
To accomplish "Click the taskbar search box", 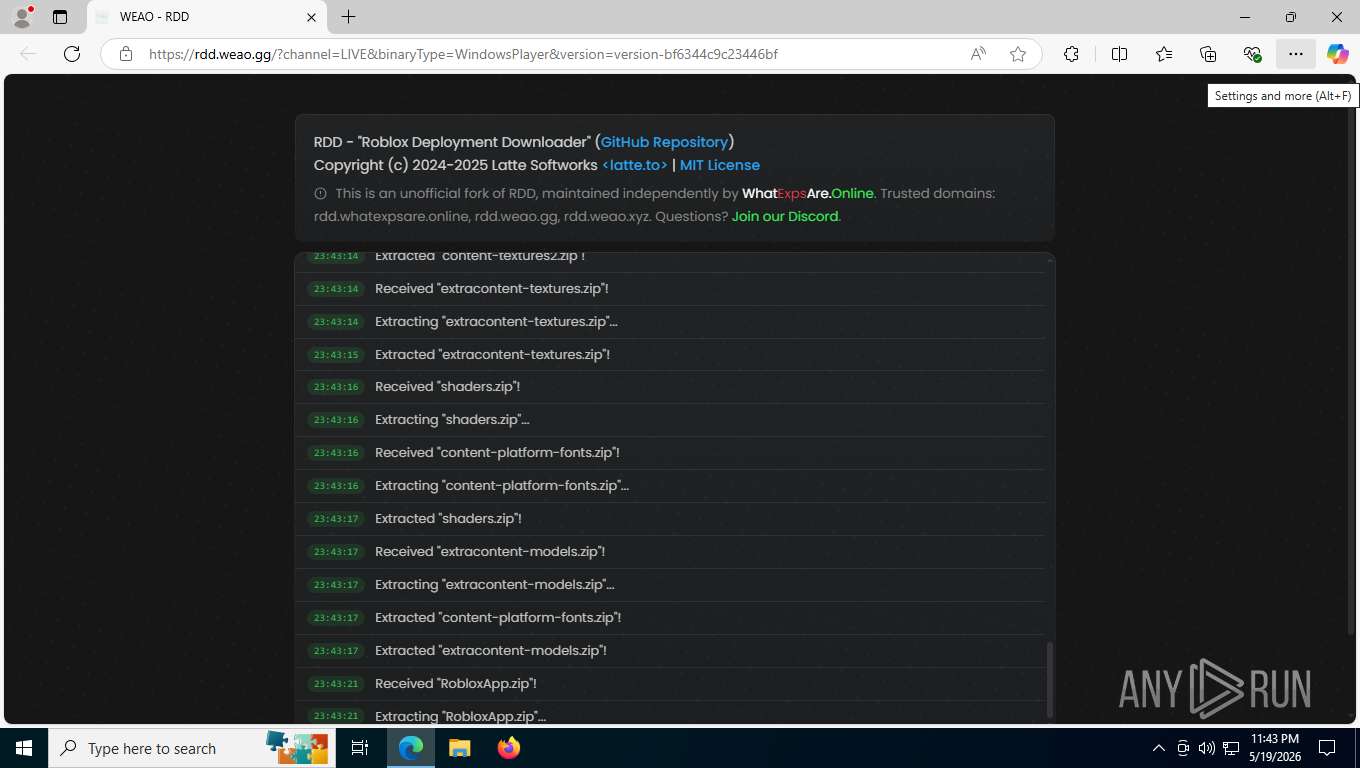I will coord(190,748).
